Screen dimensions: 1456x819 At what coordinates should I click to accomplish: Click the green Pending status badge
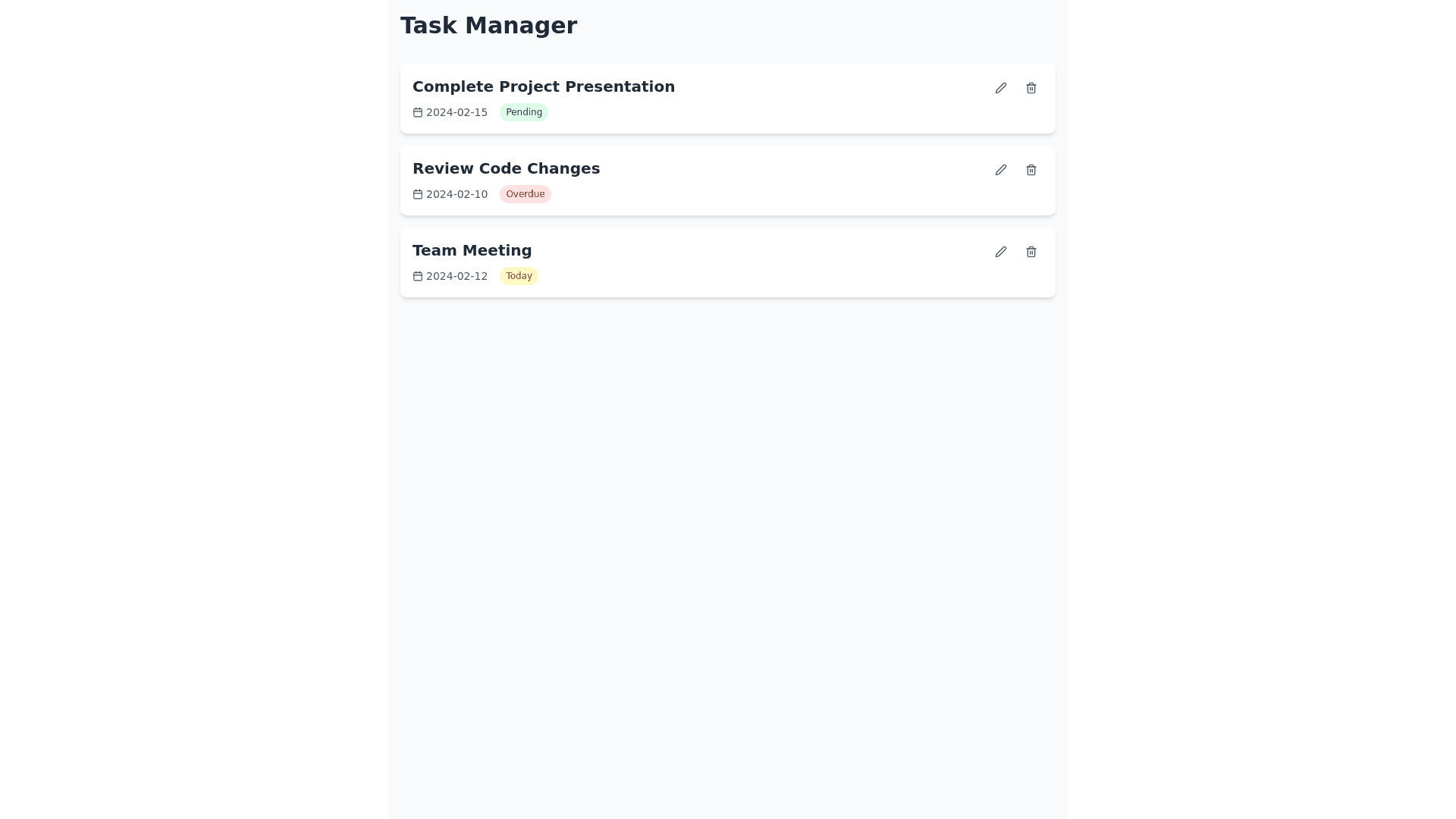click(523, 112)
